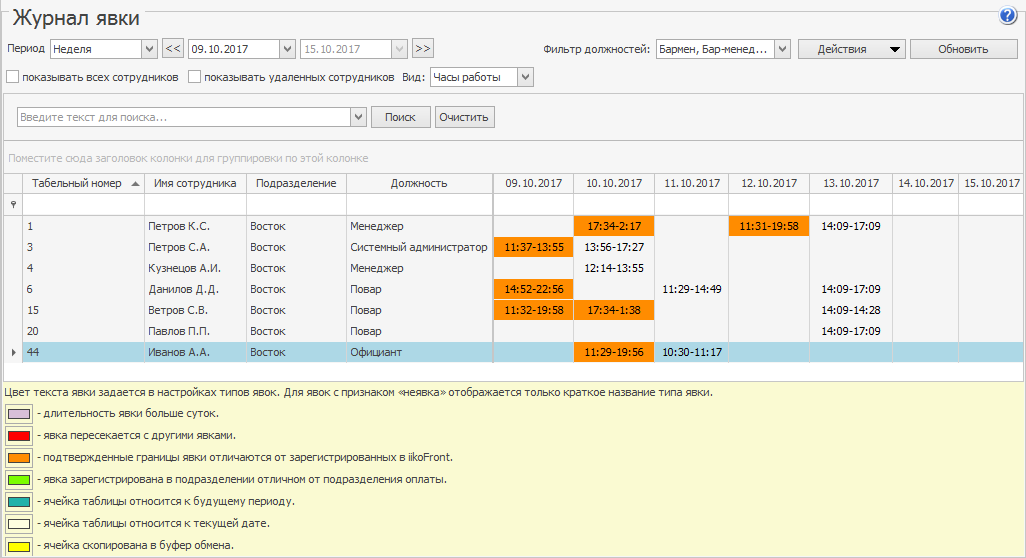1026x558 pixels.
Task: Open the Период dropdown showing Неделя
Action: pos(150,49)
